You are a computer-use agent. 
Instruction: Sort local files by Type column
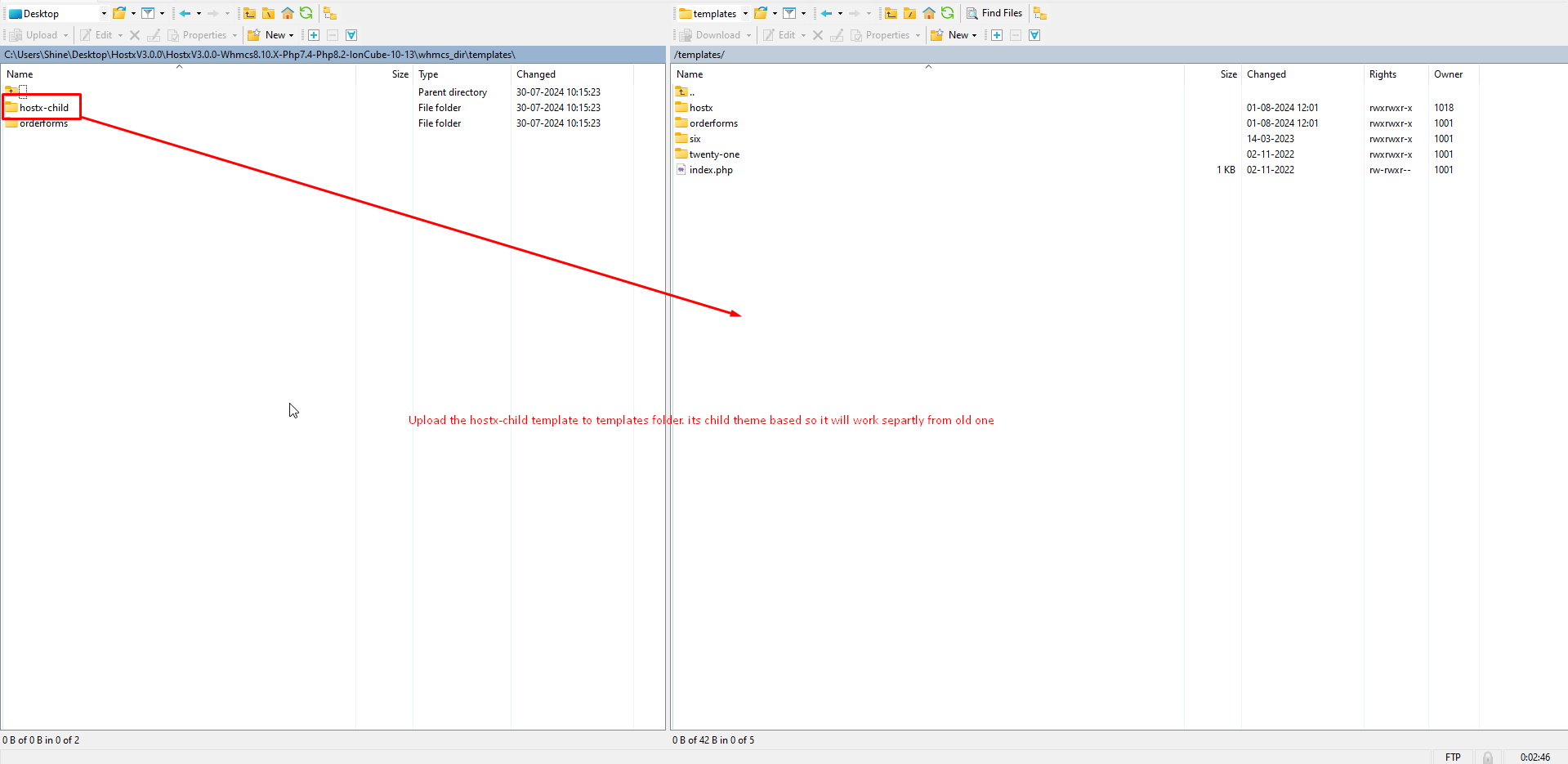point(428,74)
